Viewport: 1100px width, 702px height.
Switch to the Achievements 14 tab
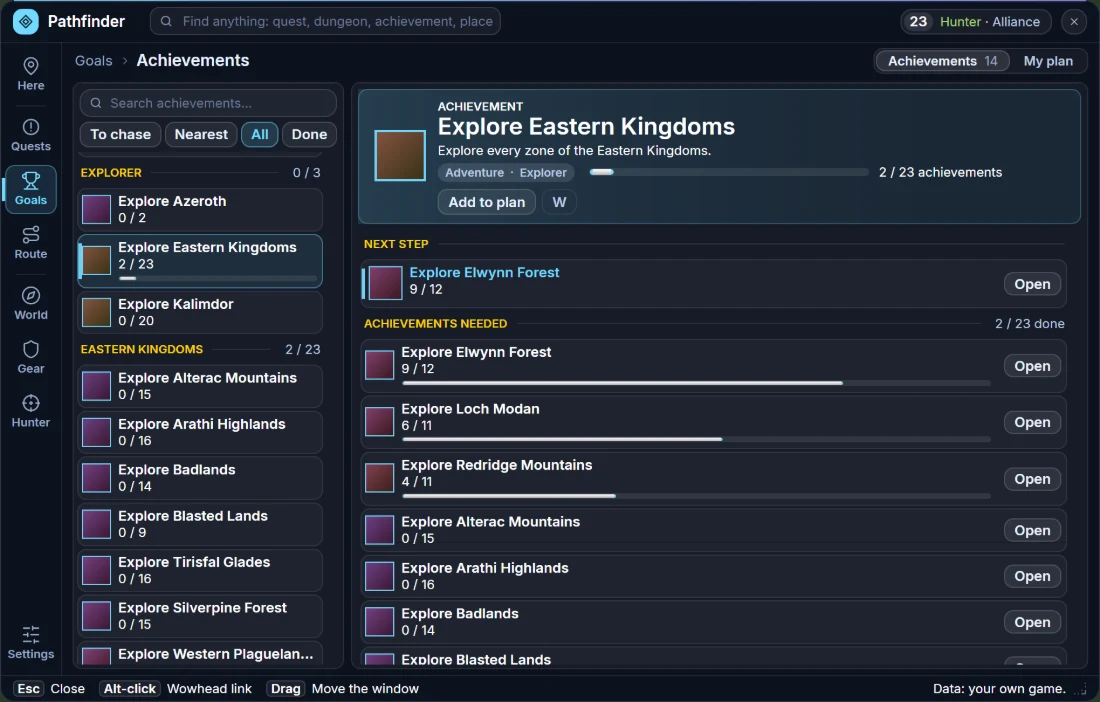pyautogui.click(x=942, y=61)
